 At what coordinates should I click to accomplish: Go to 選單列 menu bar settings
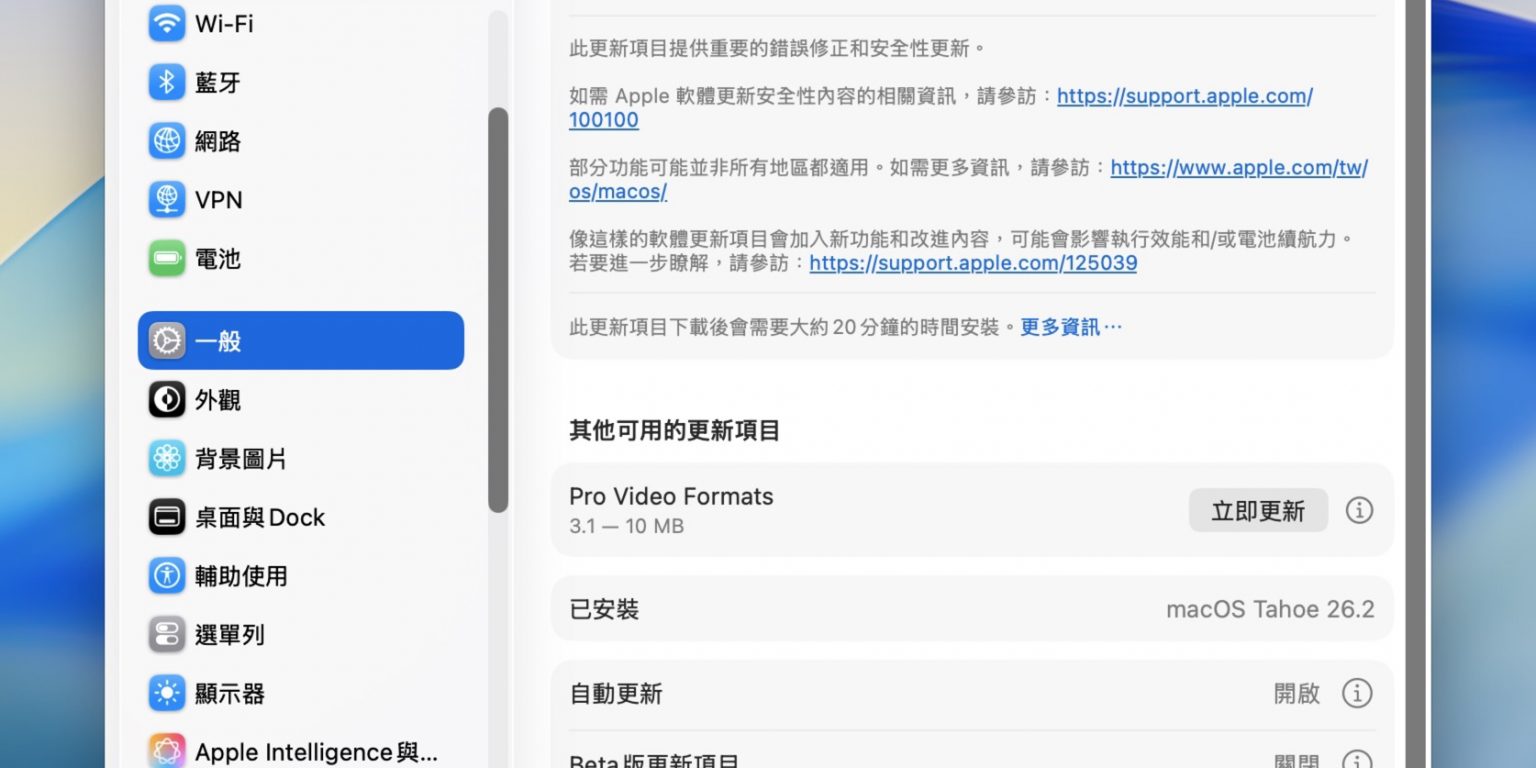coord(229,635)
